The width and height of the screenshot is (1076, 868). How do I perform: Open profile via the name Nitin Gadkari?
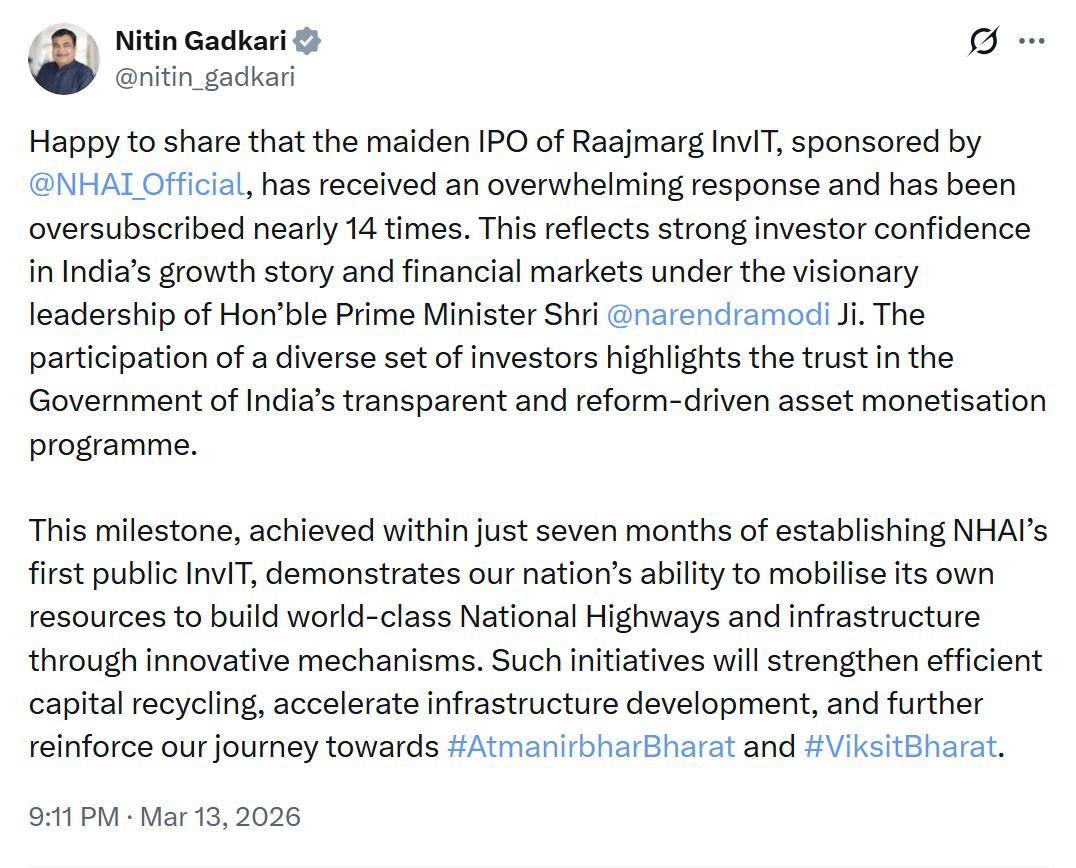pyautogui.click(x=200, y=41)
